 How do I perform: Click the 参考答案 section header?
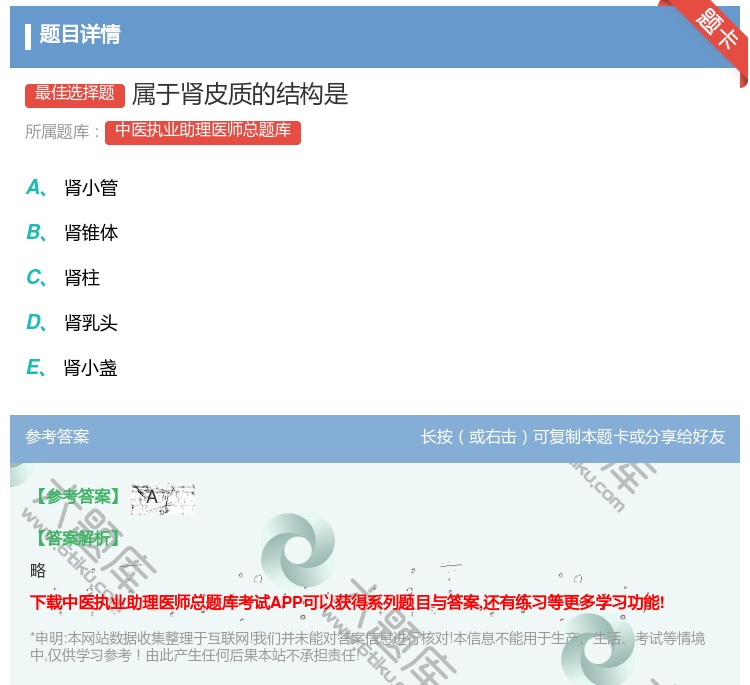[57, 437]
